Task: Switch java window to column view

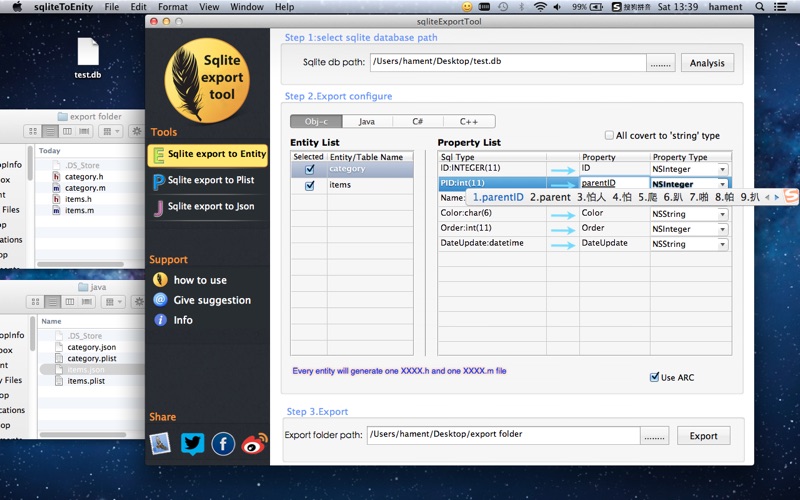Action: (69, 302)
